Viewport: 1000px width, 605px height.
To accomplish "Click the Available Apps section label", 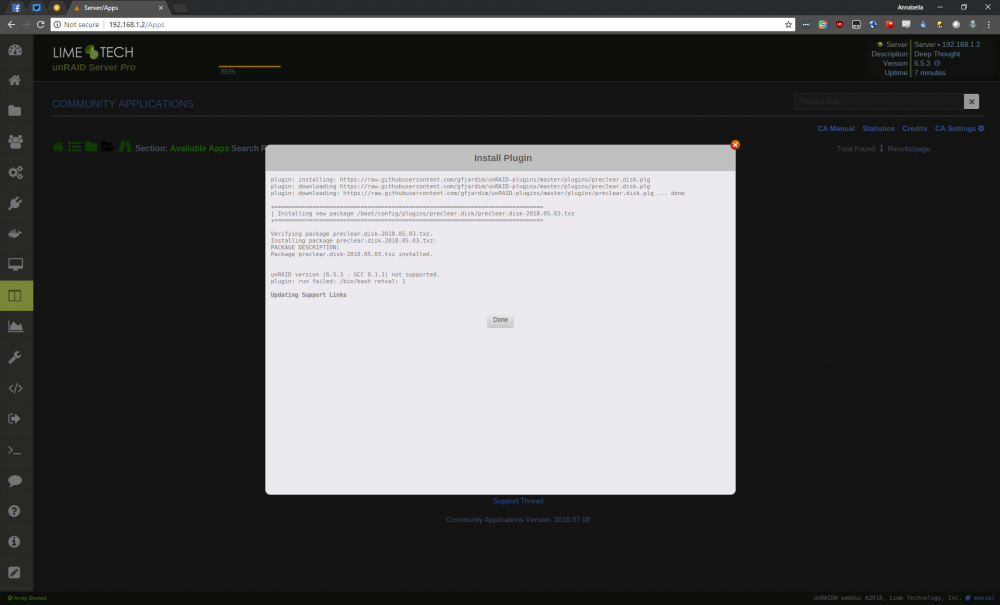I will [x=199, y=149].
